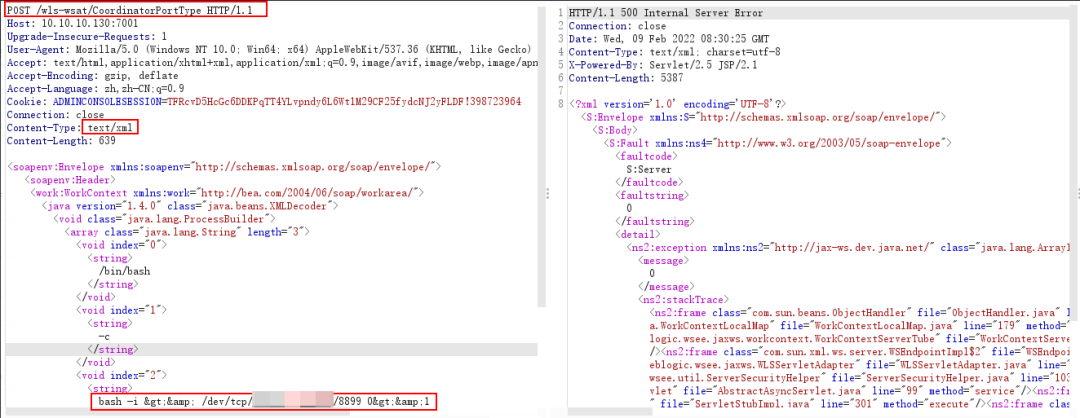Click response Content-Type text/xml; charset=utf-8 line
This screenshot has height=418, width=1080.
[675, 52]
